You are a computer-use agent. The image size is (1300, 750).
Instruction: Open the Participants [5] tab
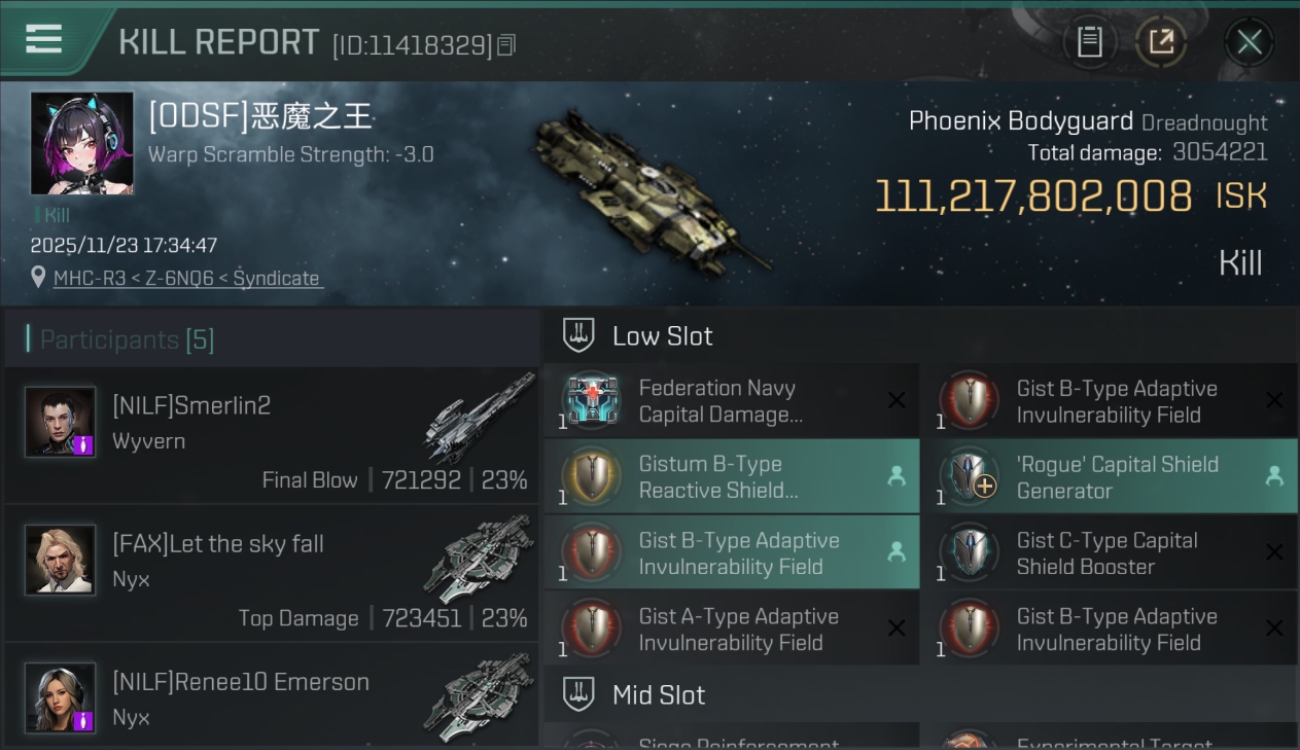127,340
